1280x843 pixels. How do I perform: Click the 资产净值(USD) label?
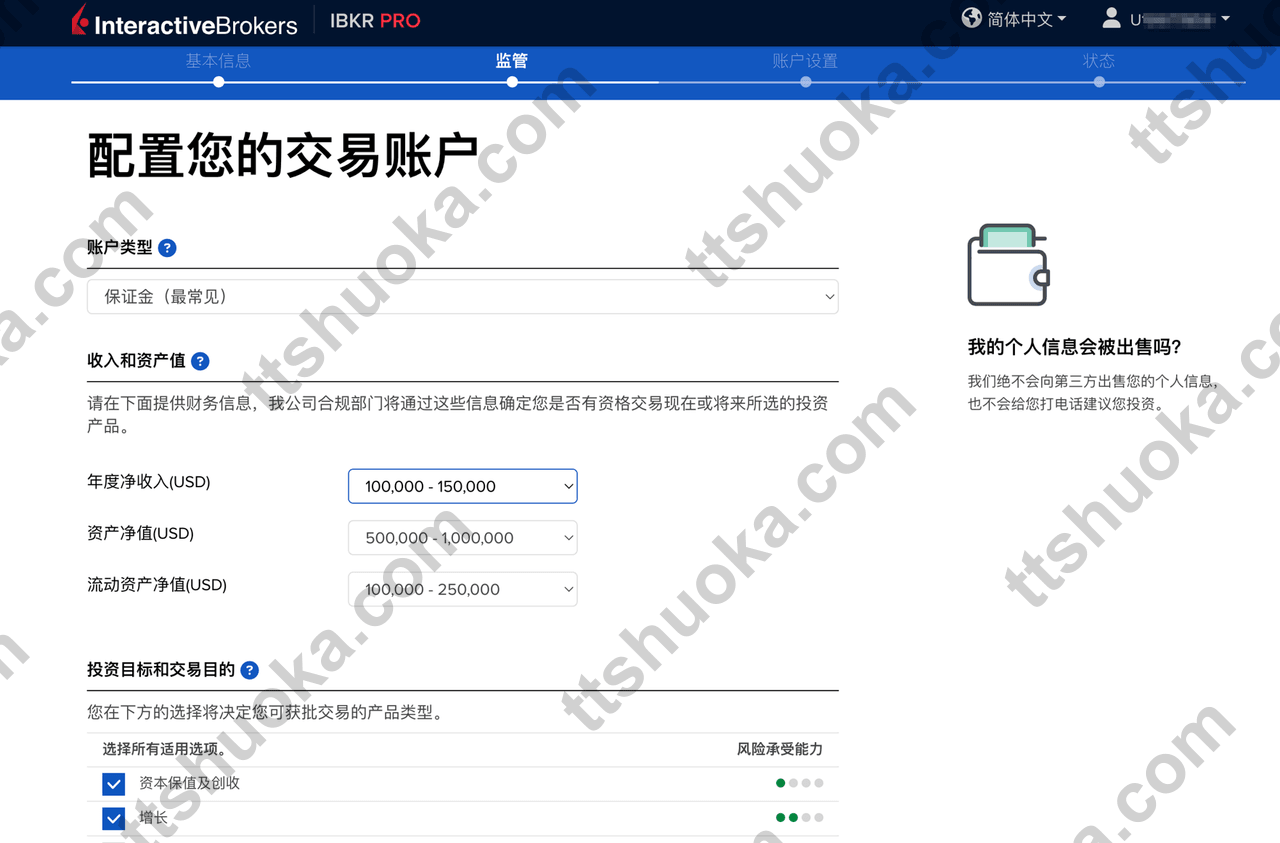(141, 534)
